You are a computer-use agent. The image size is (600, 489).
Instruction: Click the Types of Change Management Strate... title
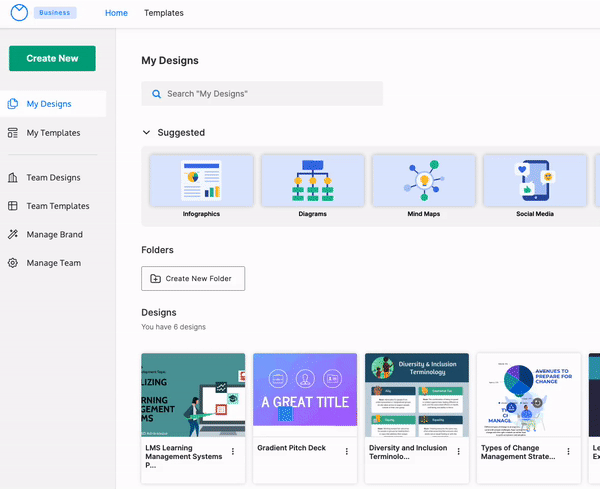point(518,452)
